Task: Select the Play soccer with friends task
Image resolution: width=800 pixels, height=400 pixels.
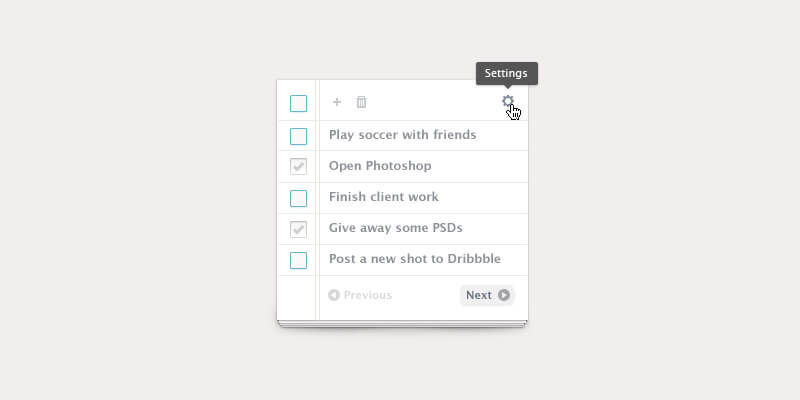Action: click(x=402, y=135)
